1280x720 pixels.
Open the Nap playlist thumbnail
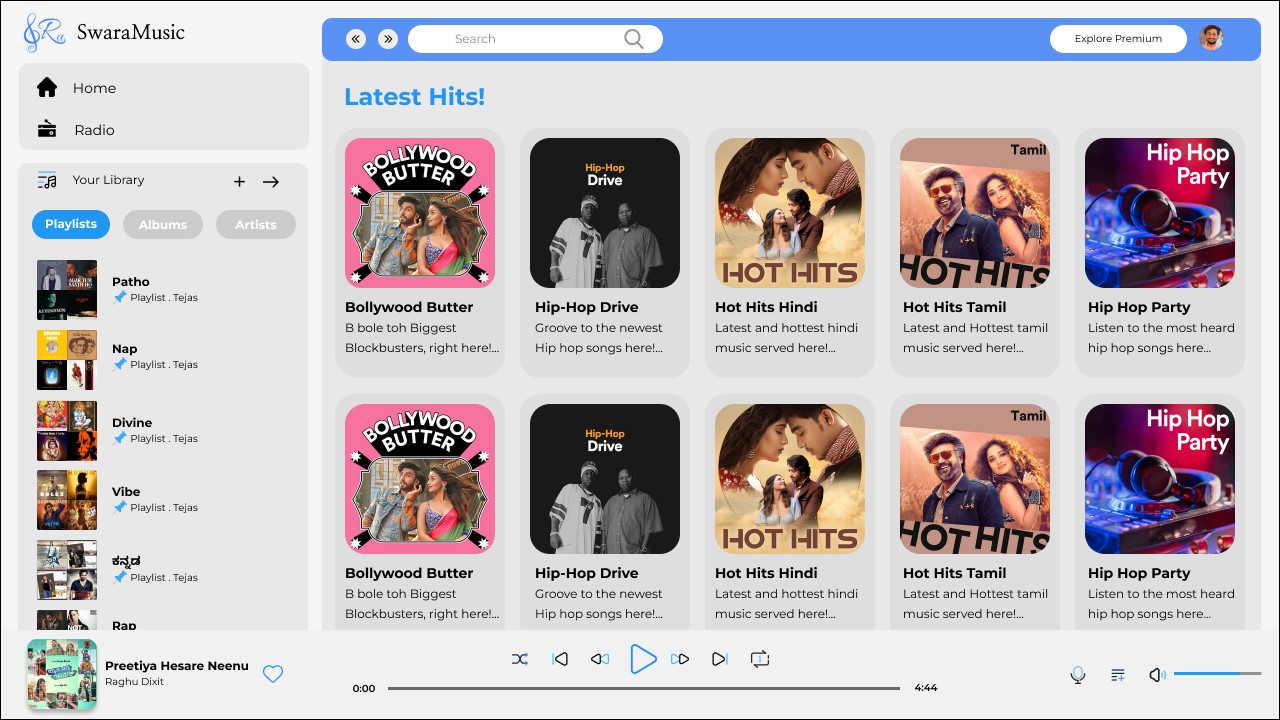point(67,360)
